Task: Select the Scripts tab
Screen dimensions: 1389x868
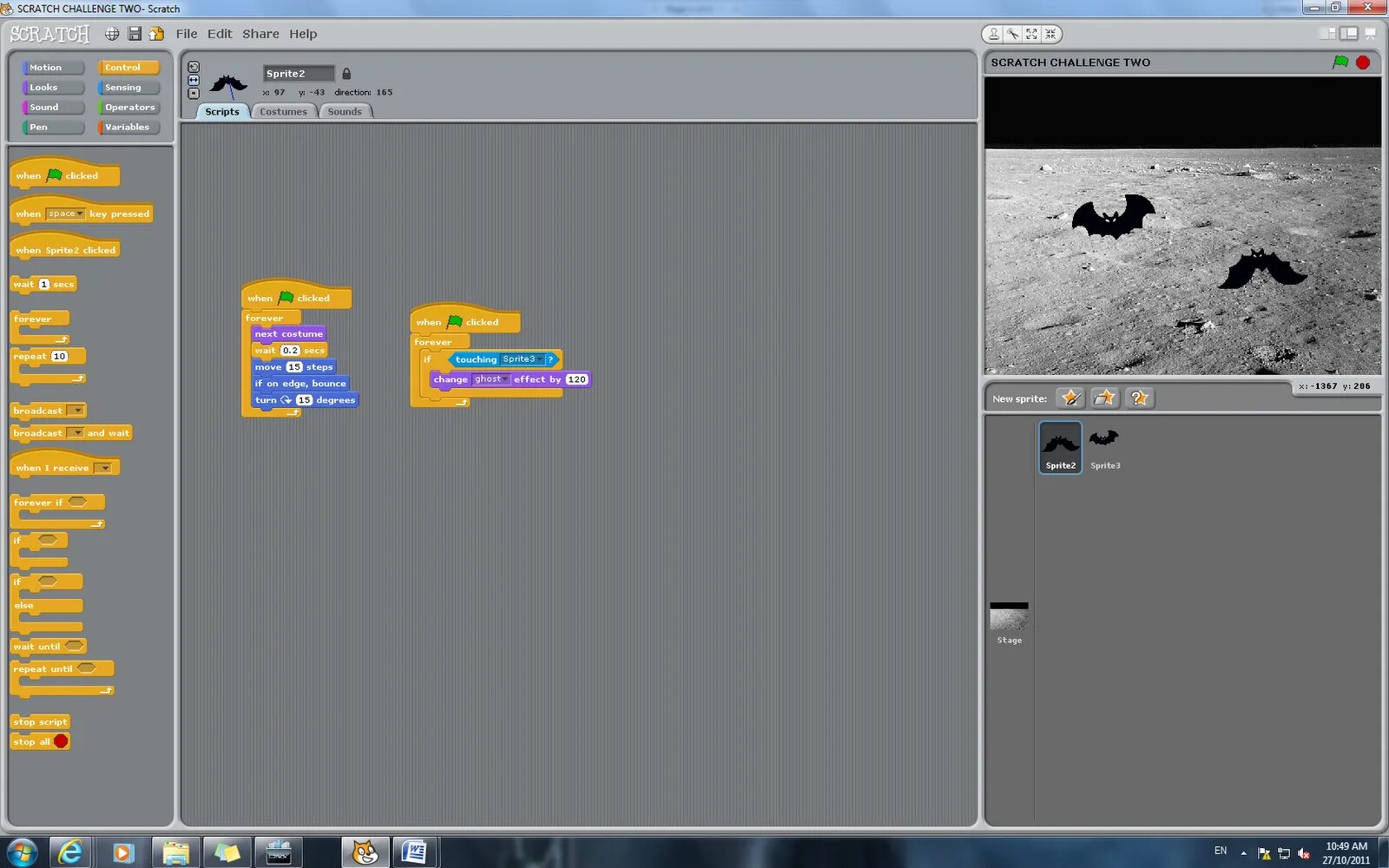Action: (222, 112)
